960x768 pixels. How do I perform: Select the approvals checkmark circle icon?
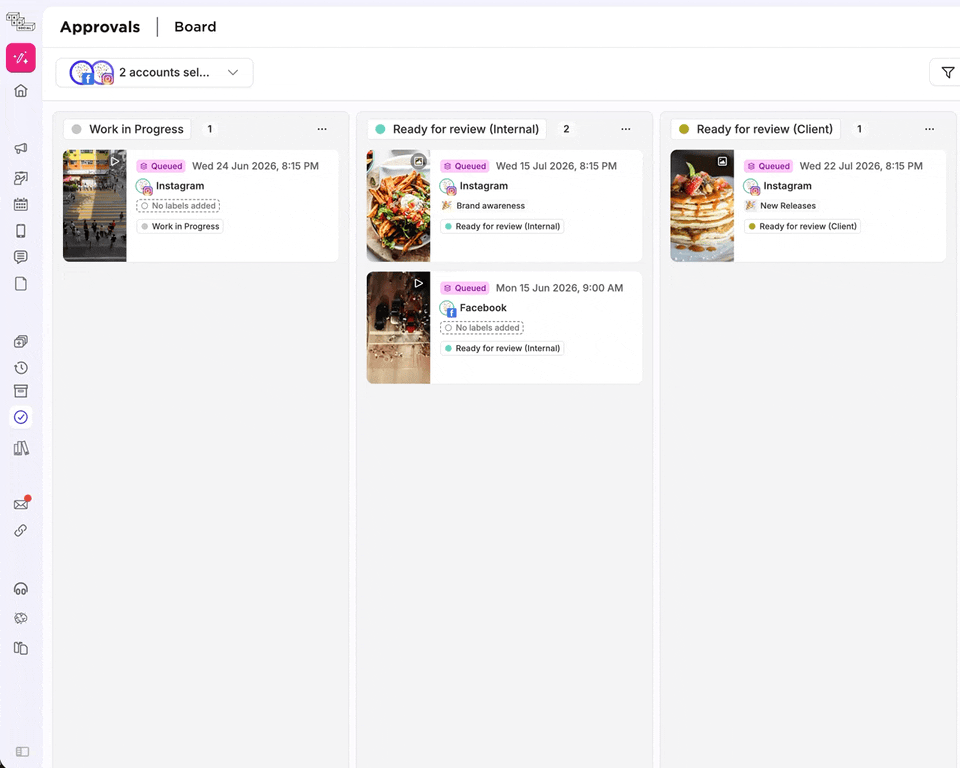pos(21,417)
